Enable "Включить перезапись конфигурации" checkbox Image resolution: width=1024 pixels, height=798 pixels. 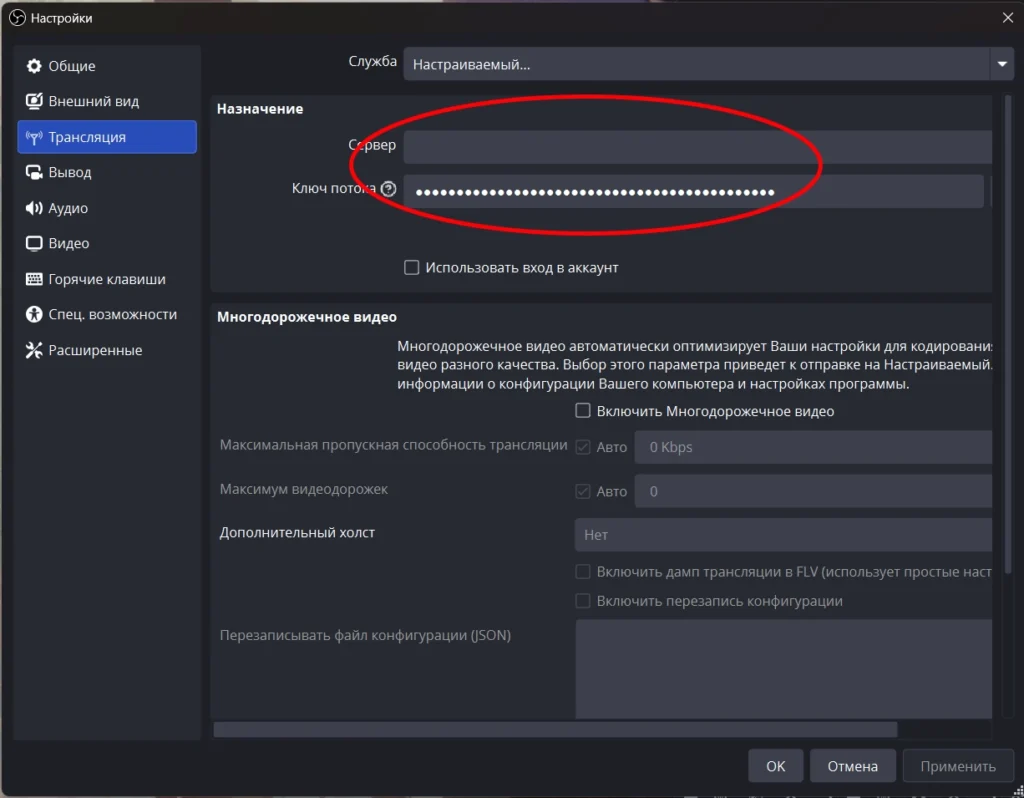582,601
